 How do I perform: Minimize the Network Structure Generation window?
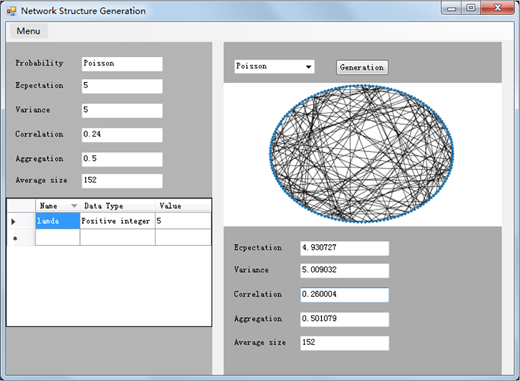coord(452,8)
